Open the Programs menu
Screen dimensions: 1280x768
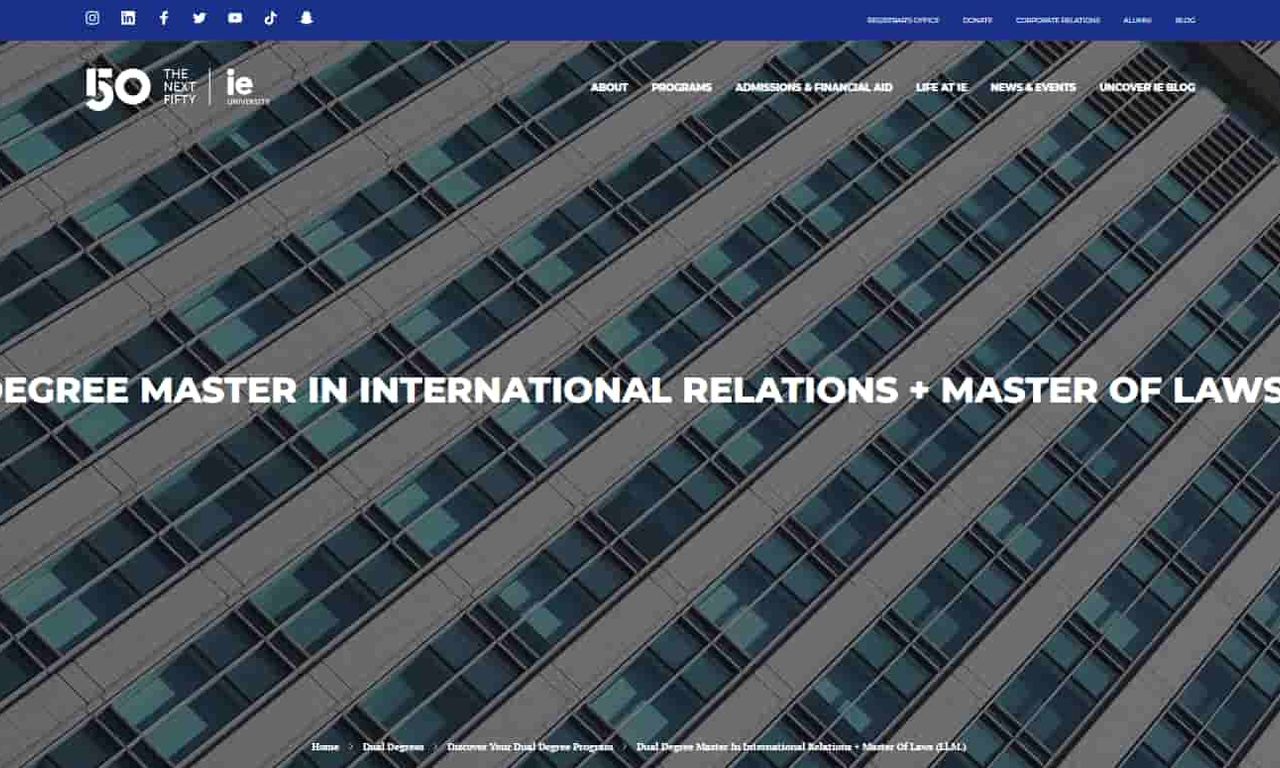point(682,88)
